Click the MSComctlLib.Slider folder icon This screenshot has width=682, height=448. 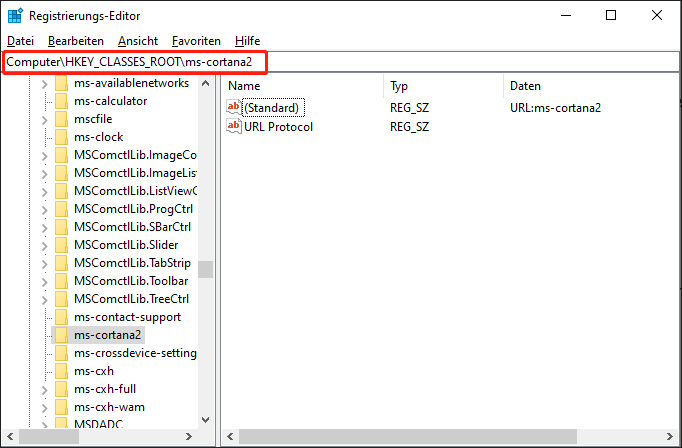pos(61,245)
